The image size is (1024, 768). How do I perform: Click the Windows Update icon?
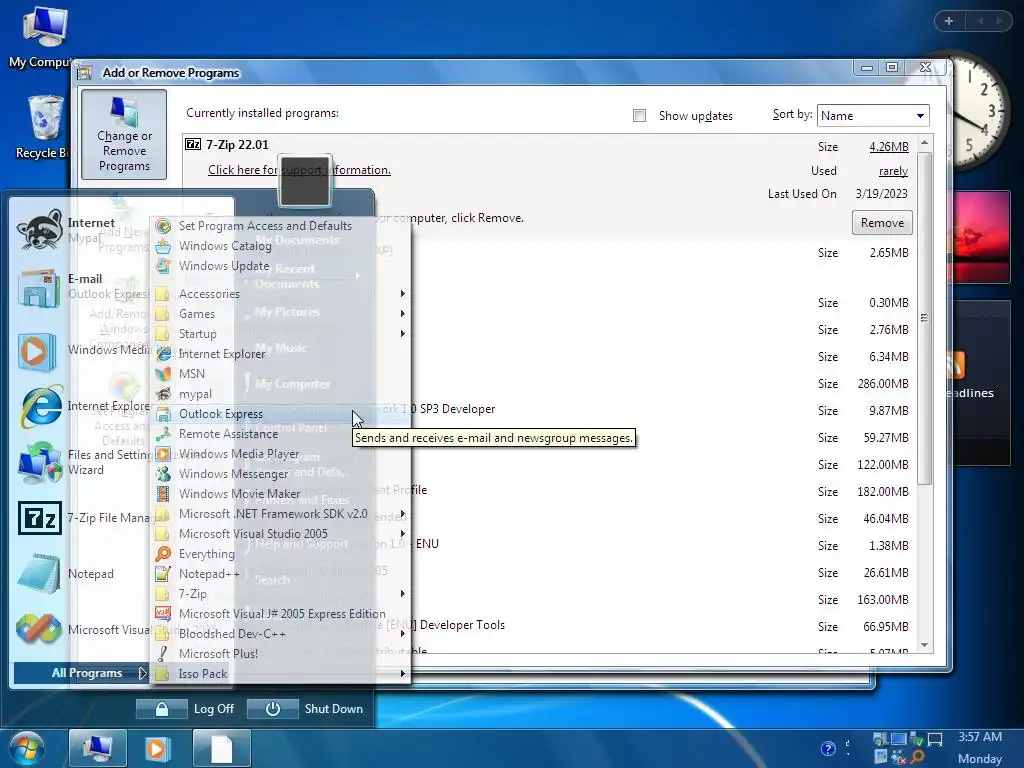pyautogui.click(x=163, y=266)
